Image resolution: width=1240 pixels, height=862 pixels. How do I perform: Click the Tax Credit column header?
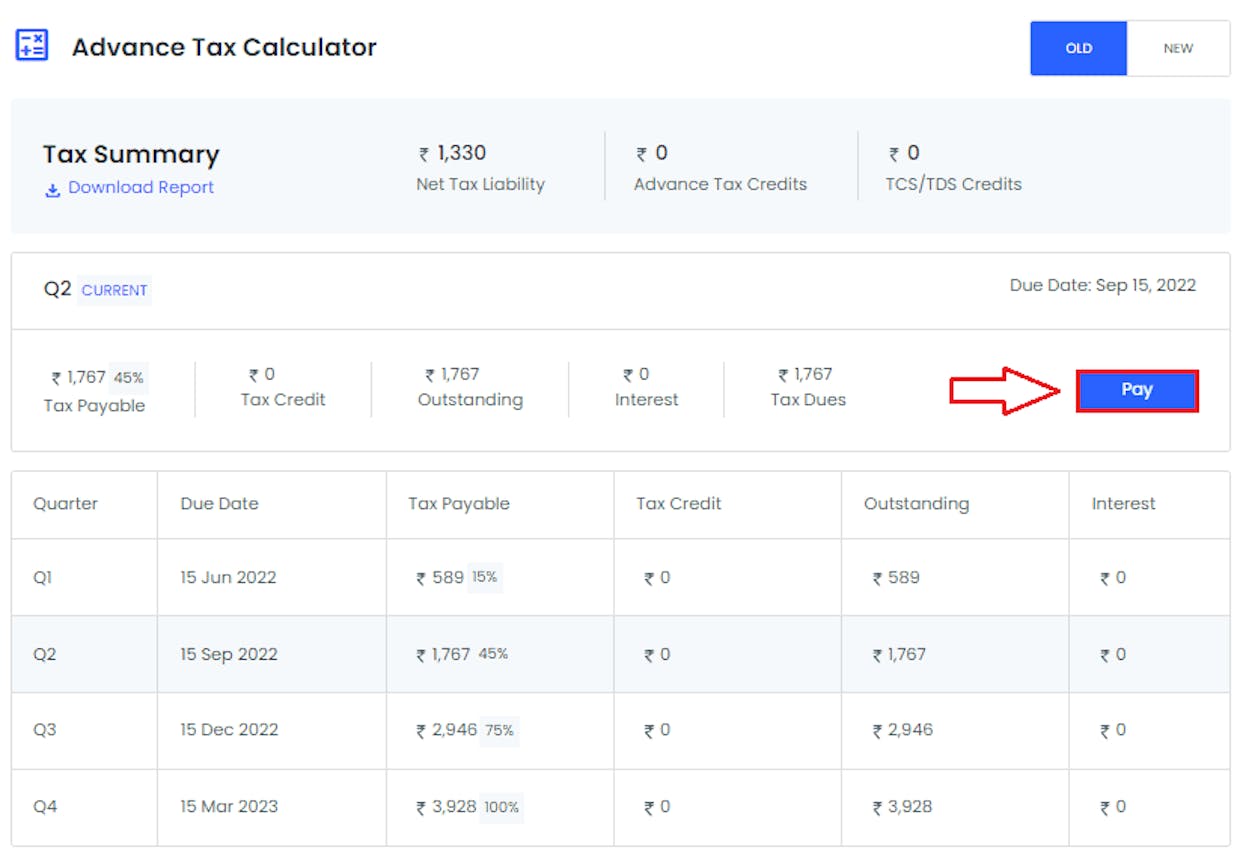(x=679, y=503)
